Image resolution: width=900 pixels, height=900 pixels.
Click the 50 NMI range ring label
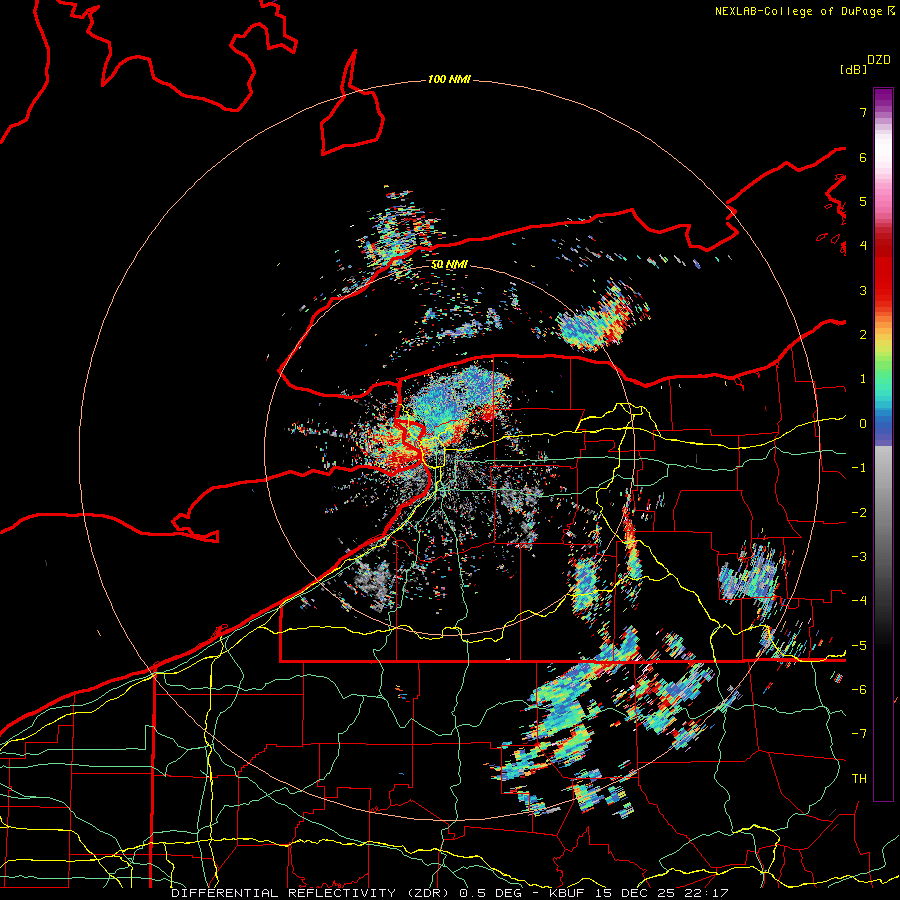pyautogui.click(x=449, y=265)
